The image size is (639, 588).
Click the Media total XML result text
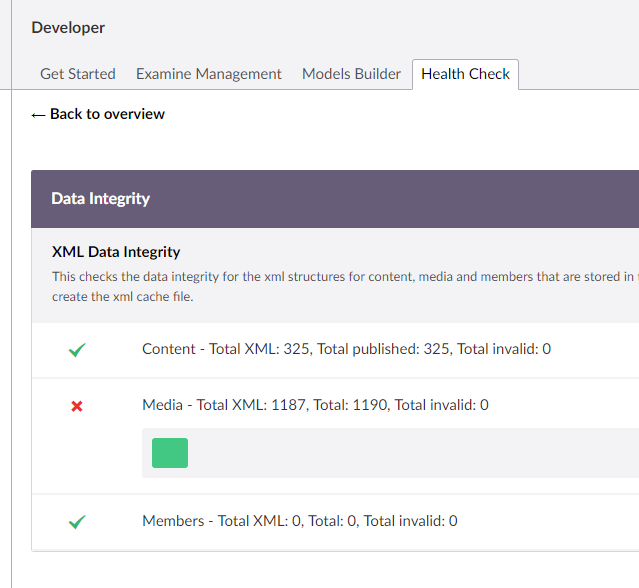[315, 405]
